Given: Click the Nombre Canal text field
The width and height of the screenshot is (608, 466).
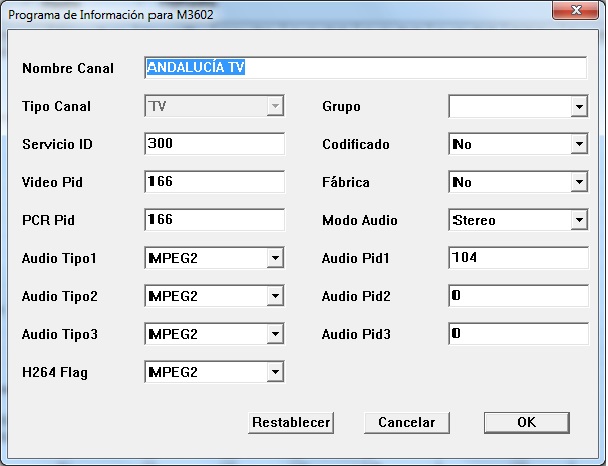Looking at the screenshot, I should coord(365,68).
